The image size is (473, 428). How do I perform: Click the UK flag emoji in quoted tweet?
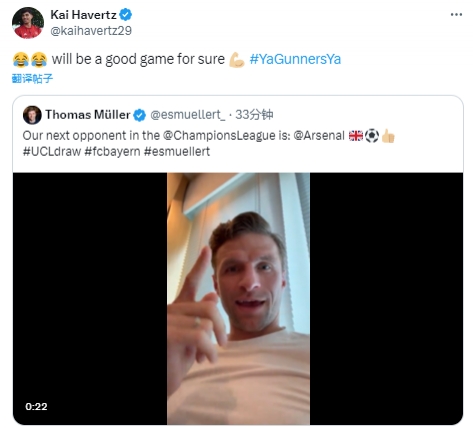356,136
